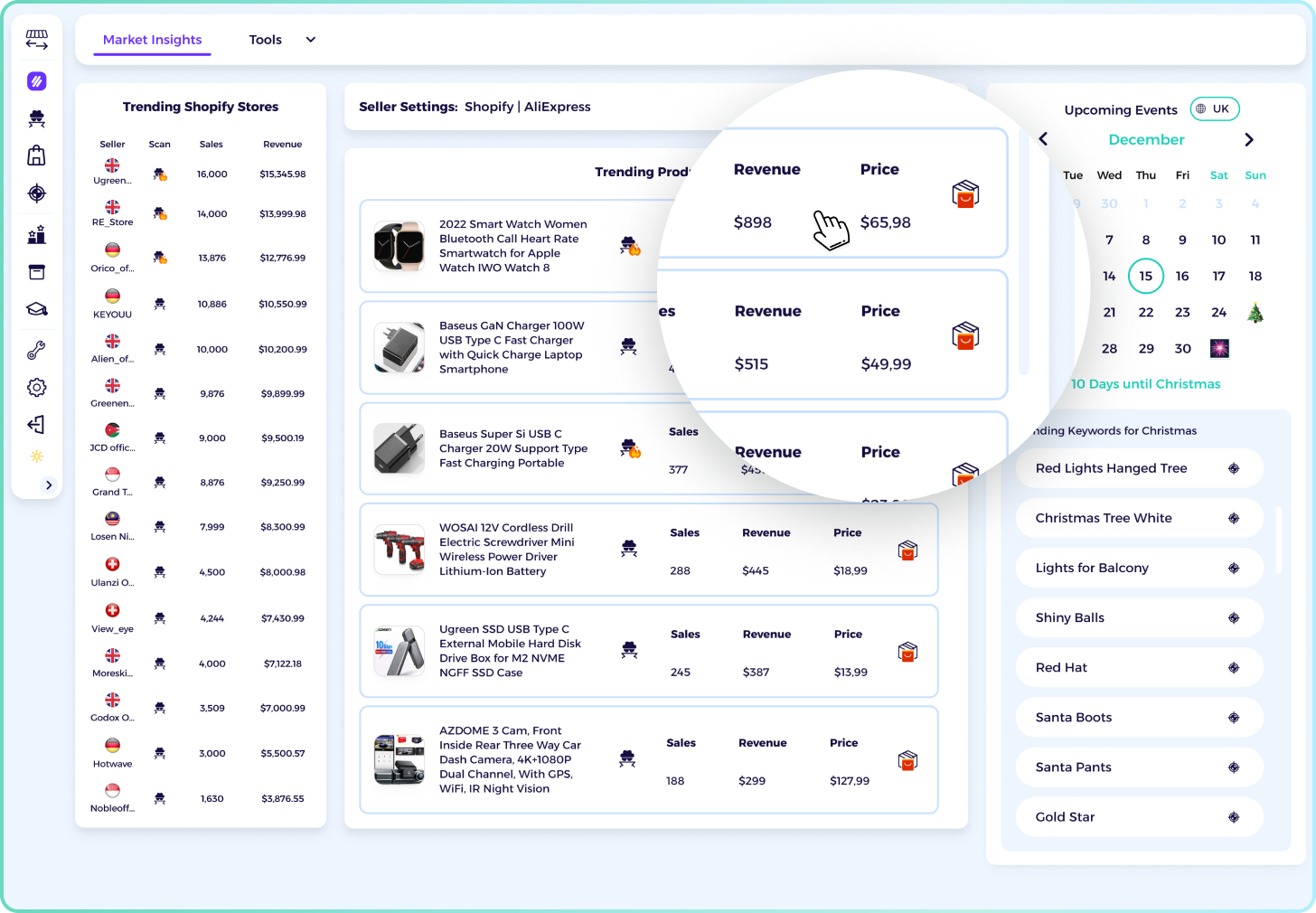The width and height of the screenshot is (1316, 913).
Task: Click the Christmas tree event icon
Action: pyautogui.click(x=1255, y=313)
